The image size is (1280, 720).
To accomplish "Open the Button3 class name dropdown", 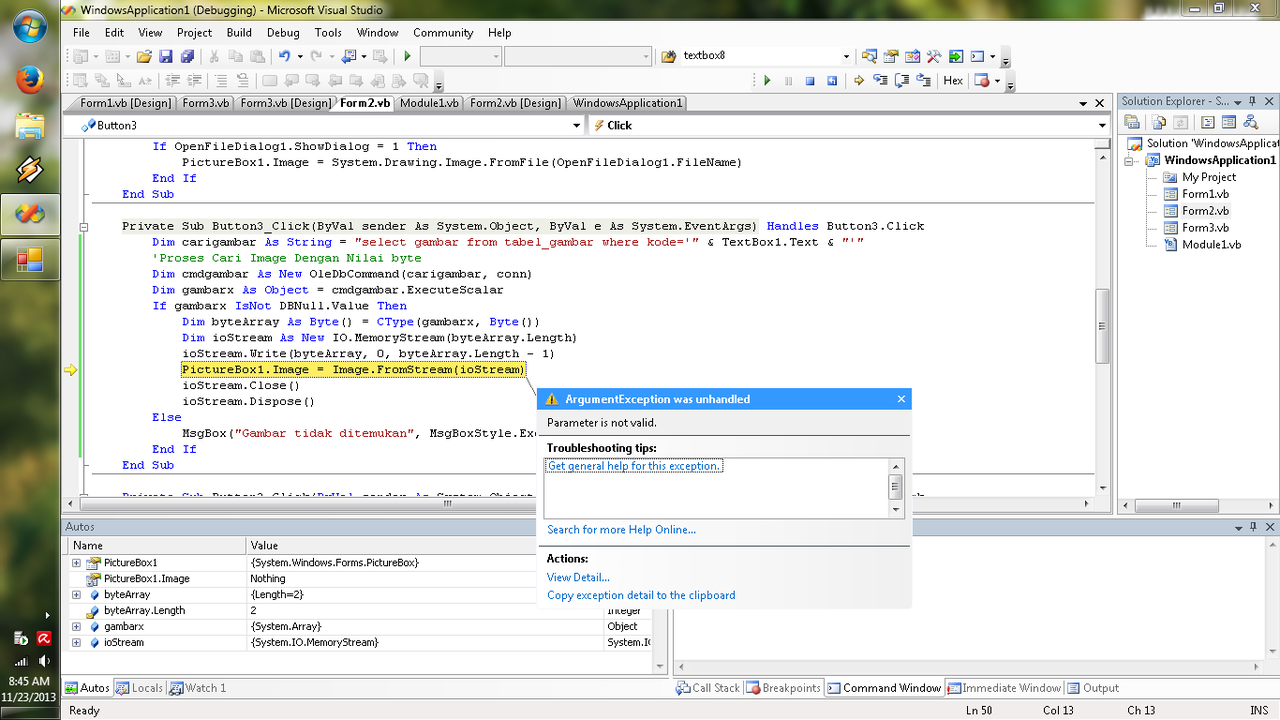I will (576, 126).
